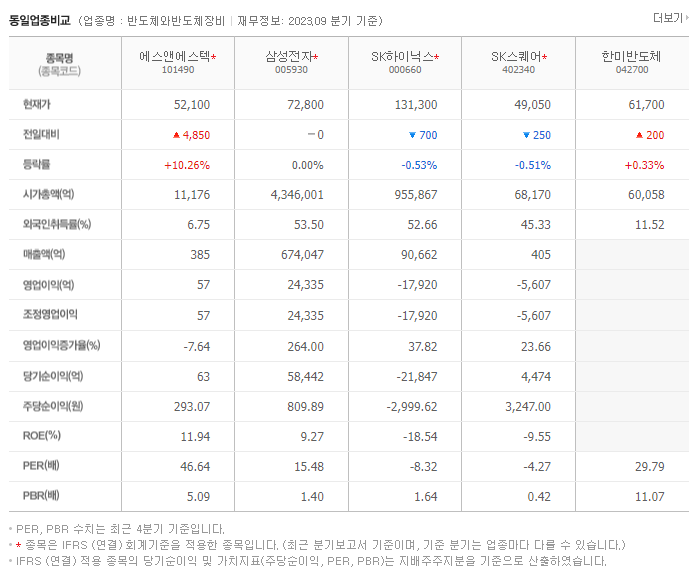Click the 955,867 market cap value
Viewport: 694px width, 579px height.
416,195
